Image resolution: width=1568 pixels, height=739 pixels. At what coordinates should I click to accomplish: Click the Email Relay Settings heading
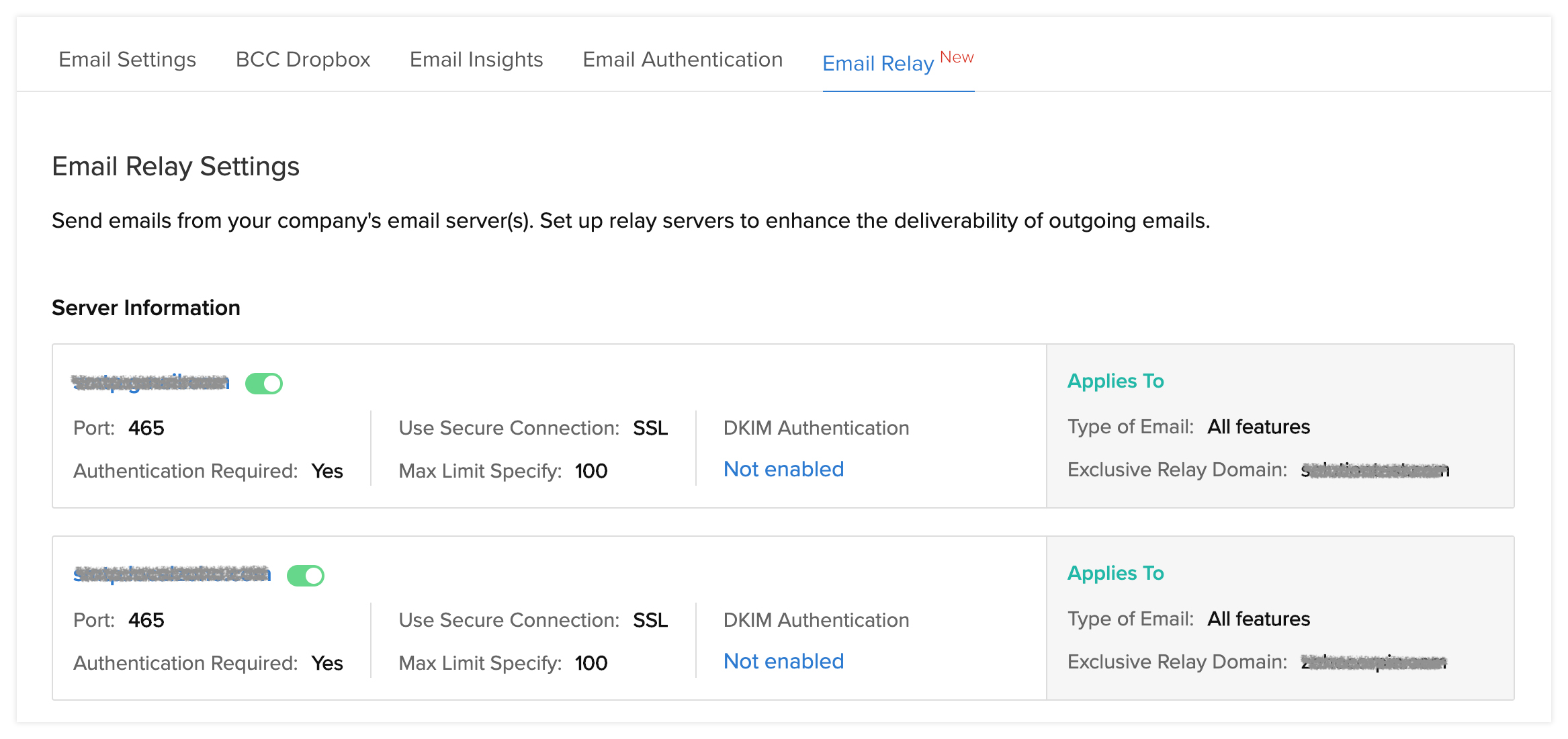[175, 166]
